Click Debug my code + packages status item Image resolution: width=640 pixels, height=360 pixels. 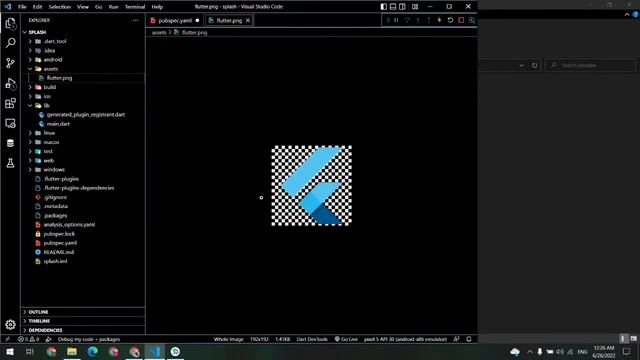[x=89, y=339]
